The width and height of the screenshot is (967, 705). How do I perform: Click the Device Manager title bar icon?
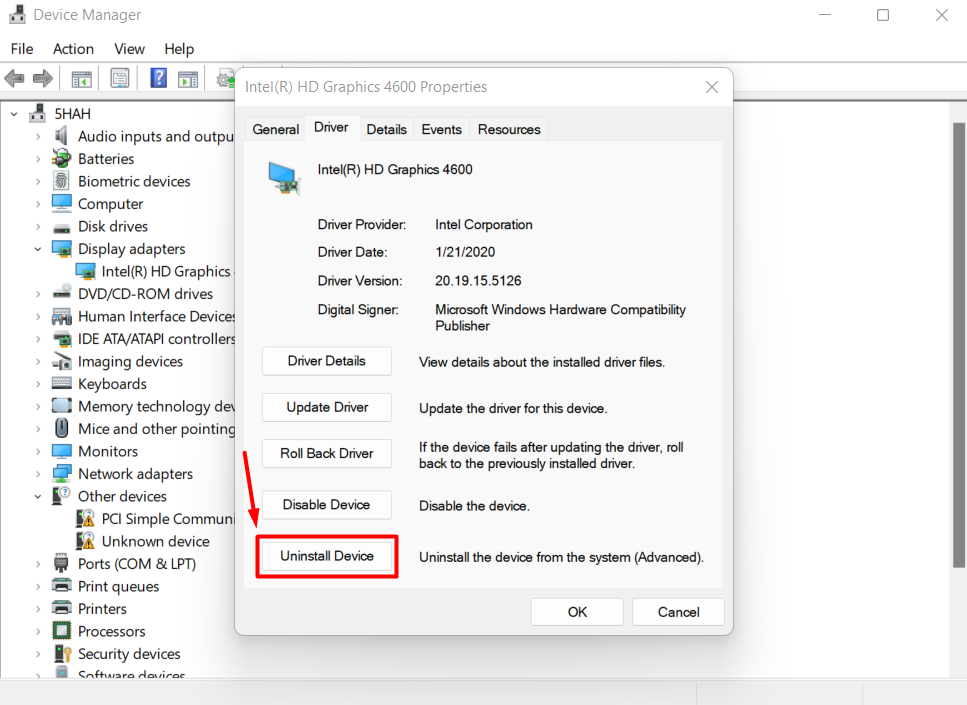coord(17,14)
